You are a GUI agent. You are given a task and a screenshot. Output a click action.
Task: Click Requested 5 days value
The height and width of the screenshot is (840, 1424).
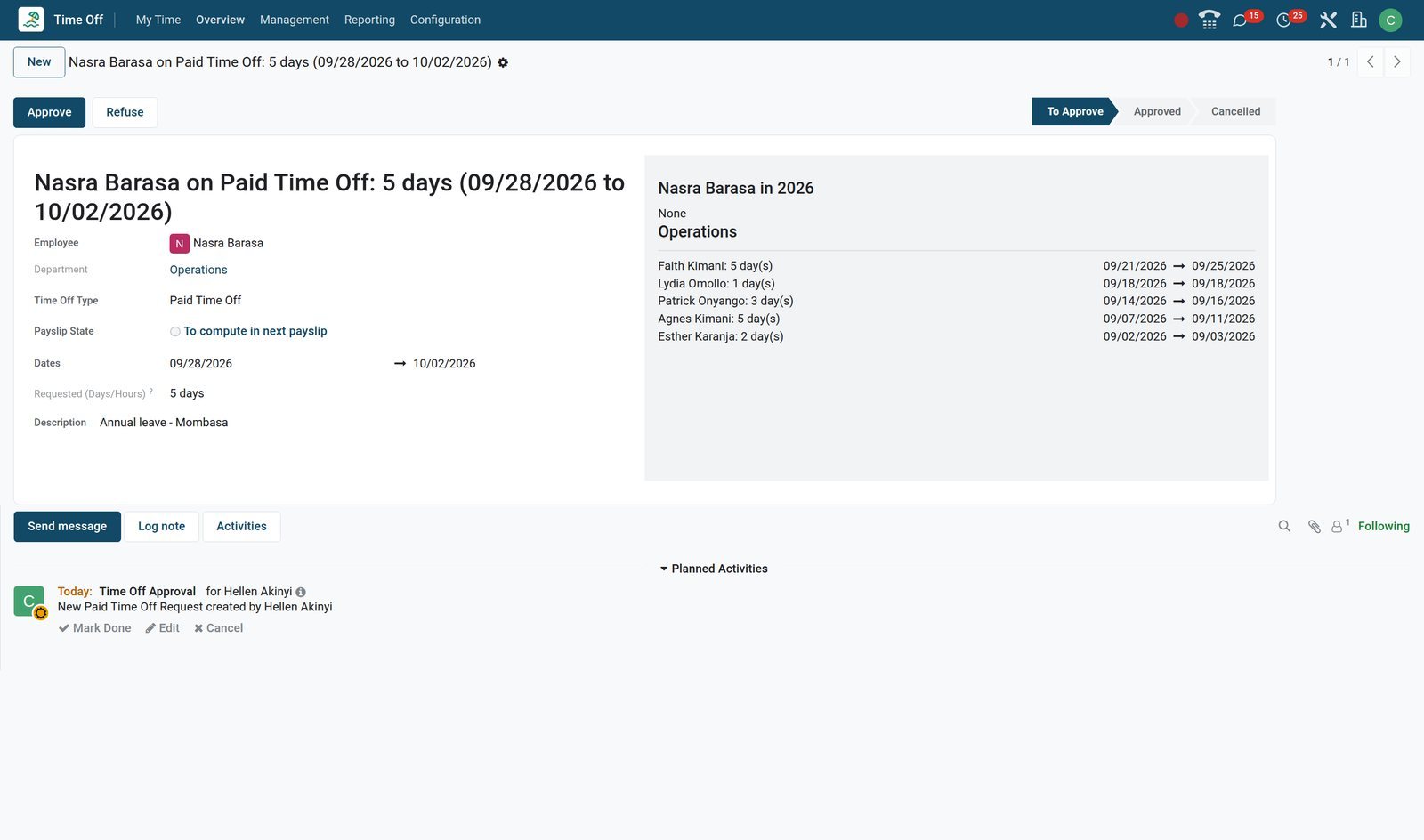(x=187, y=393)
